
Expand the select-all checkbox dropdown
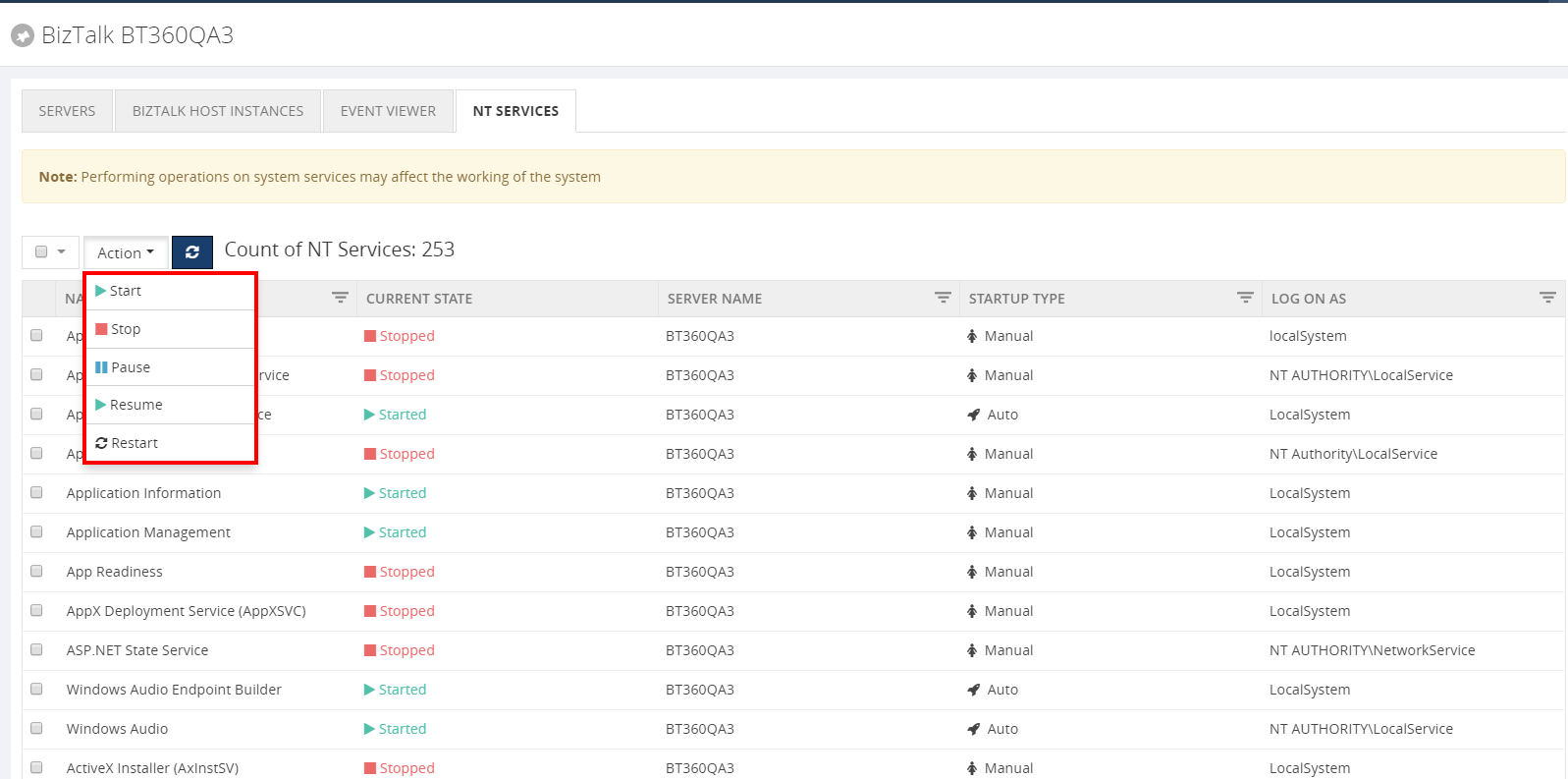(x=61, y=252)
